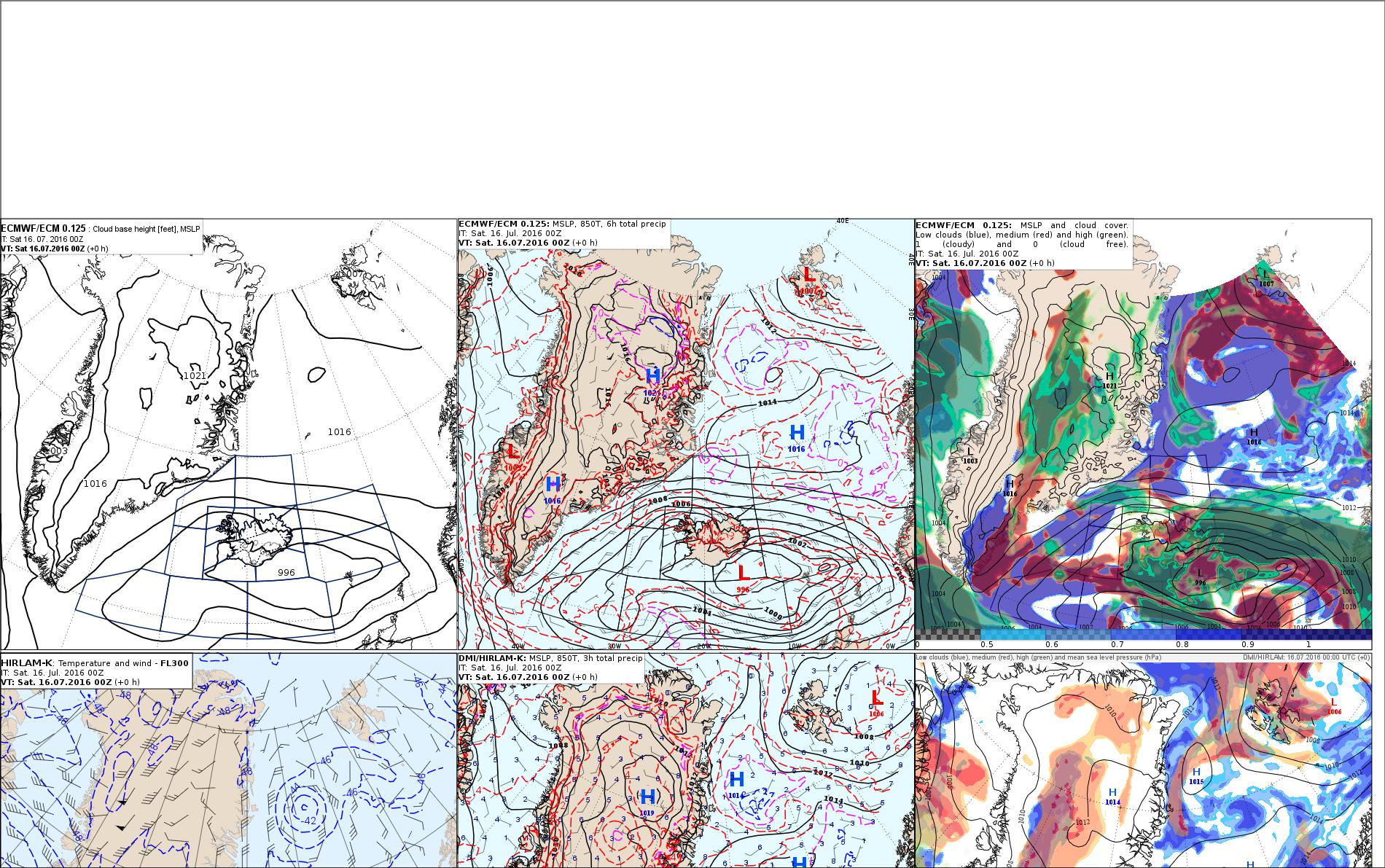1385x868 pixels.
Task: Click the H 1021 marker in the ECMWF cloud cover map
Action: [x=1109, y=380]
